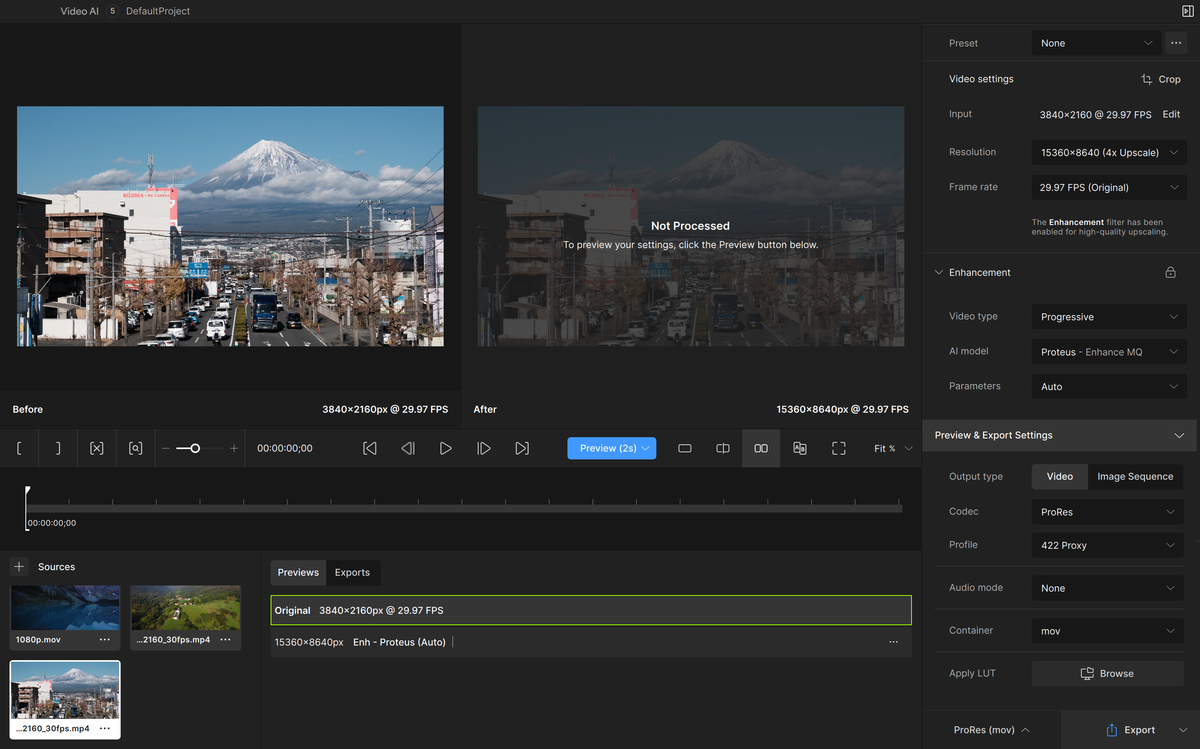Click DefaultProject in the top bar
1200x749 pixels.
tap(157, 11)
